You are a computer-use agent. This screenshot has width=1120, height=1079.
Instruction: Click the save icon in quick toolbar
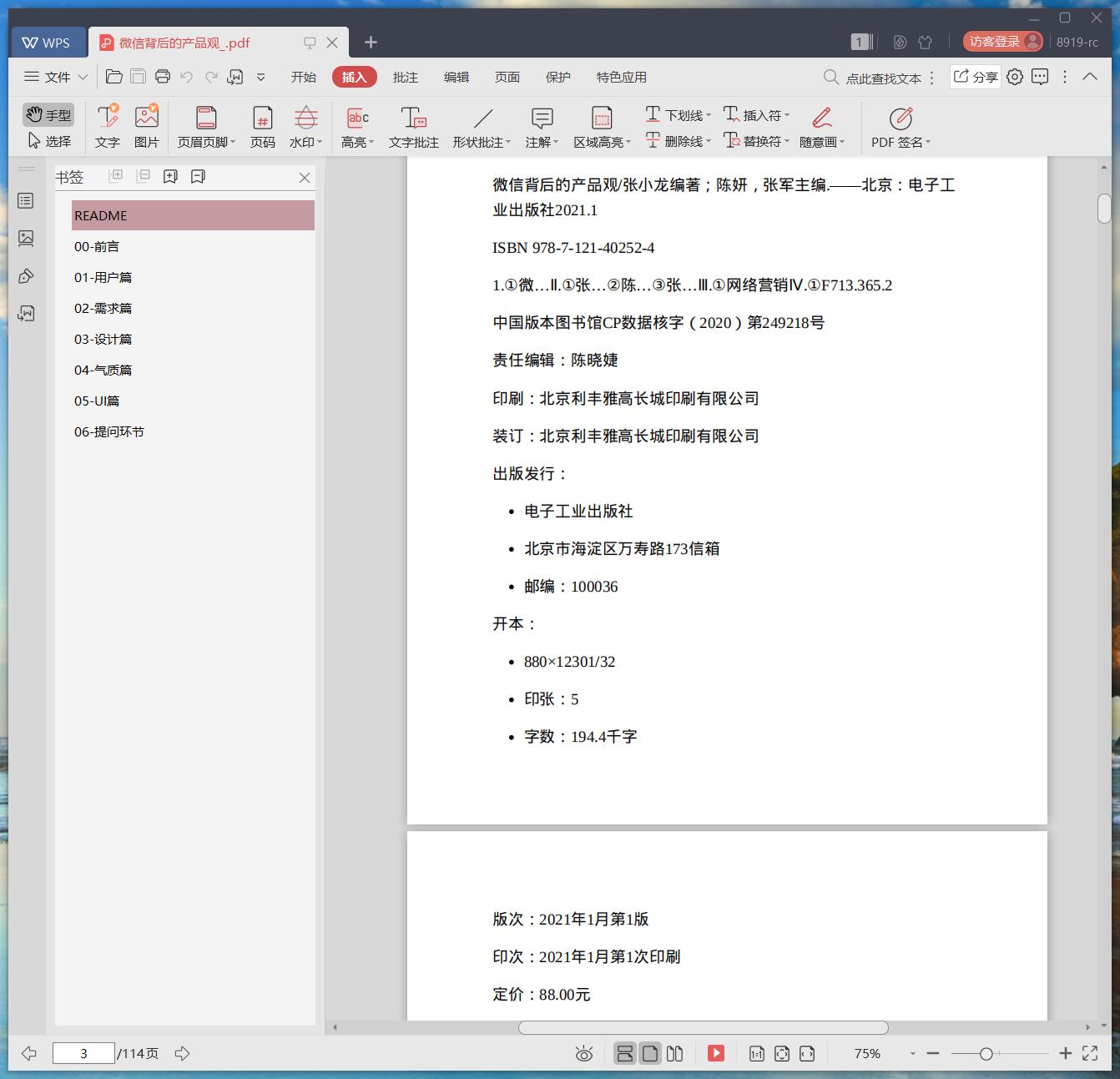pos(139,77)
